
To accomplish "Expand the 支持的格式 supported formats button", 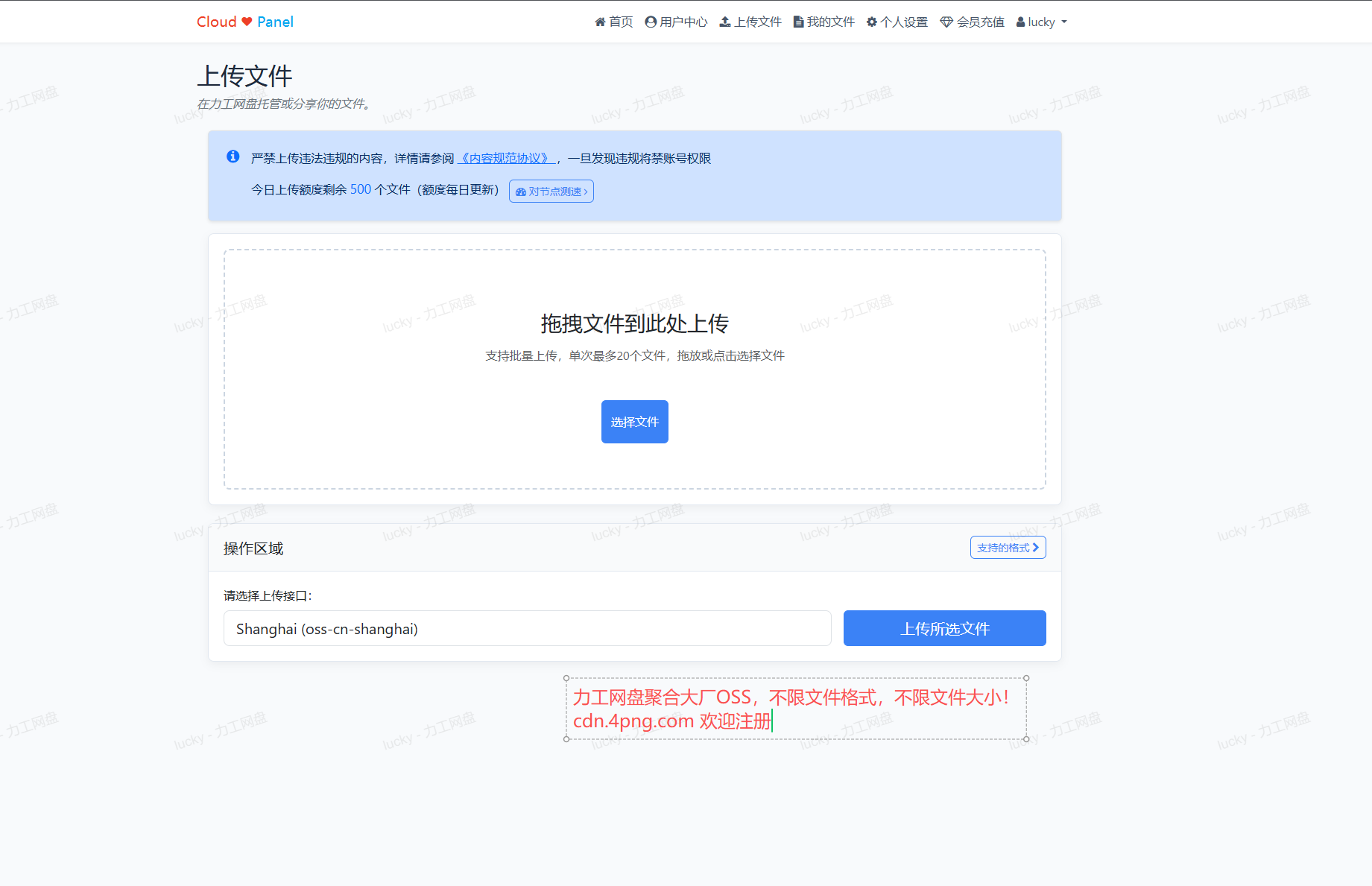I will [1008, 548].
